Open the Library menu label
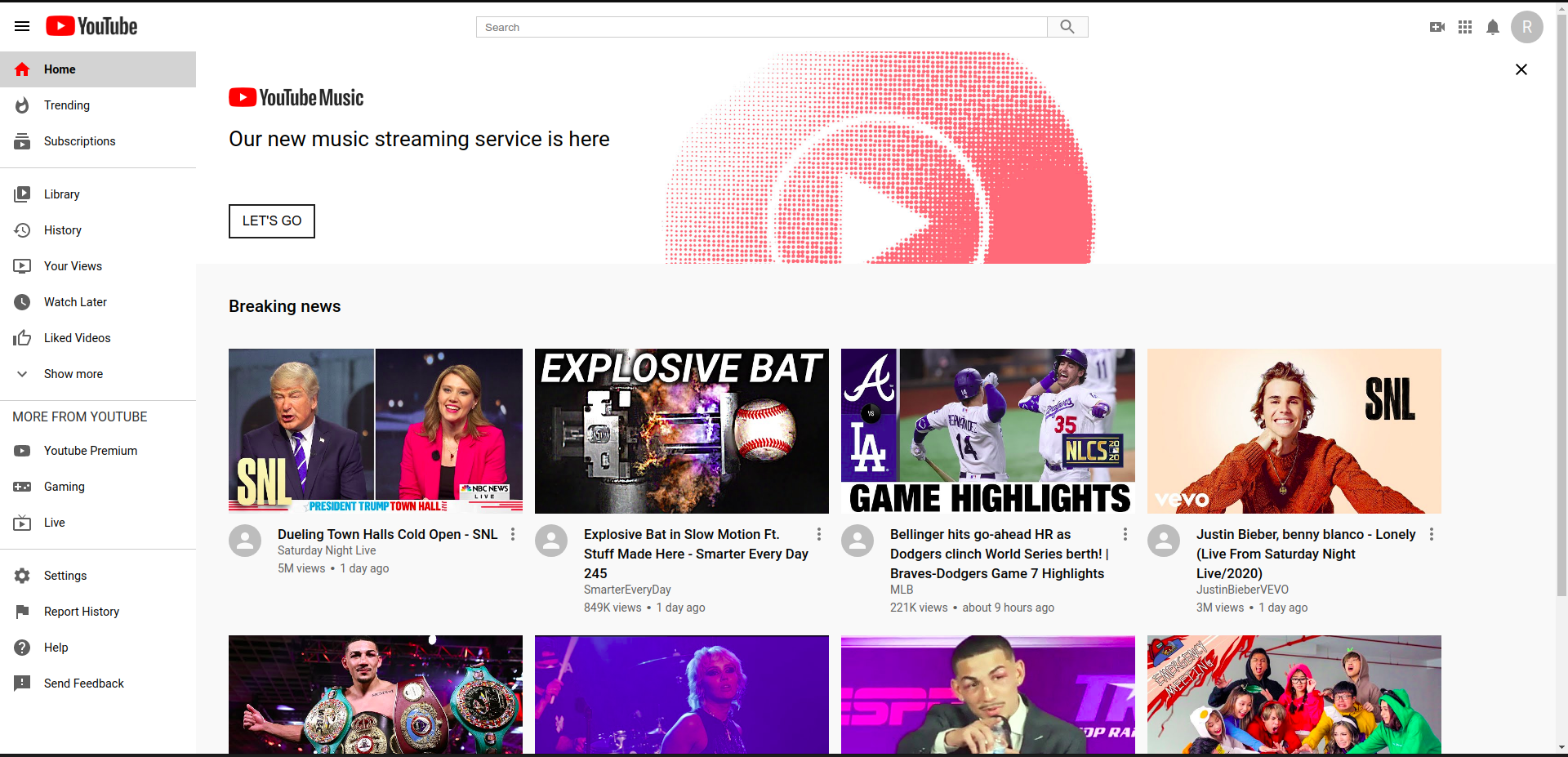 [62, 194]
